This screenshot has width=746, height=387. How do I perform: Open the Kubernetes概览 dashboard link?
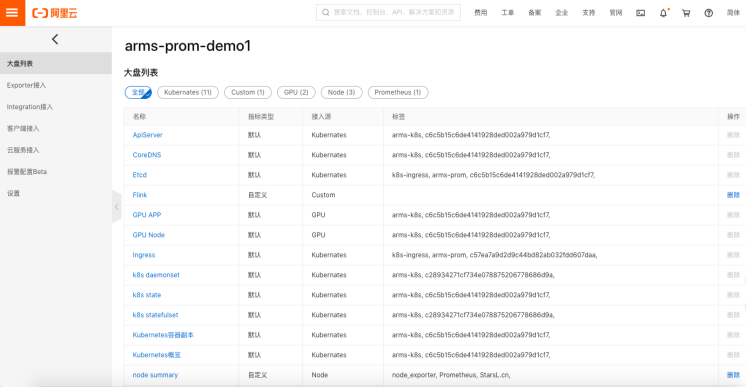157,355
